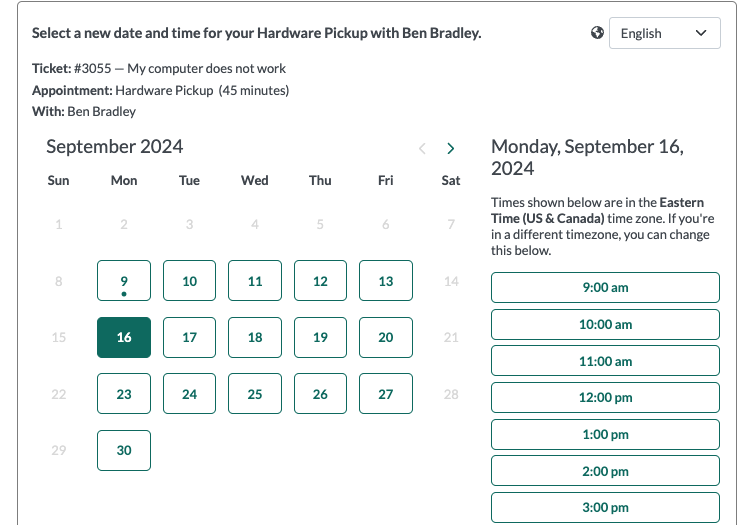Click the 3:00 pm time slot
The image size is (754, 525).
[605, 507]
